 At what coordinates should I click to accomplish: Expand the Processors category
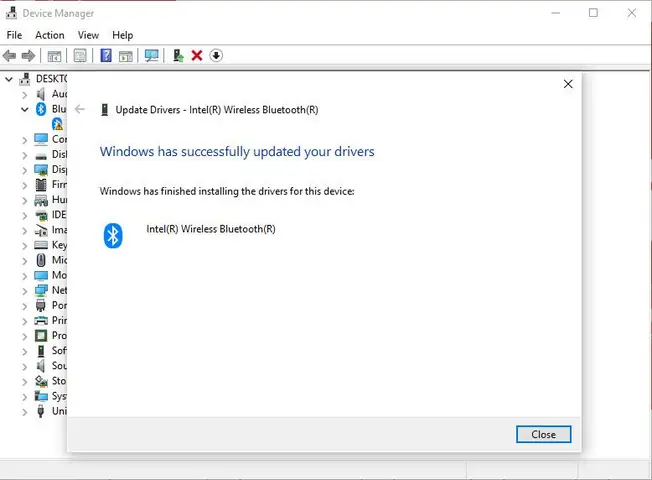[x=25, y=336]
